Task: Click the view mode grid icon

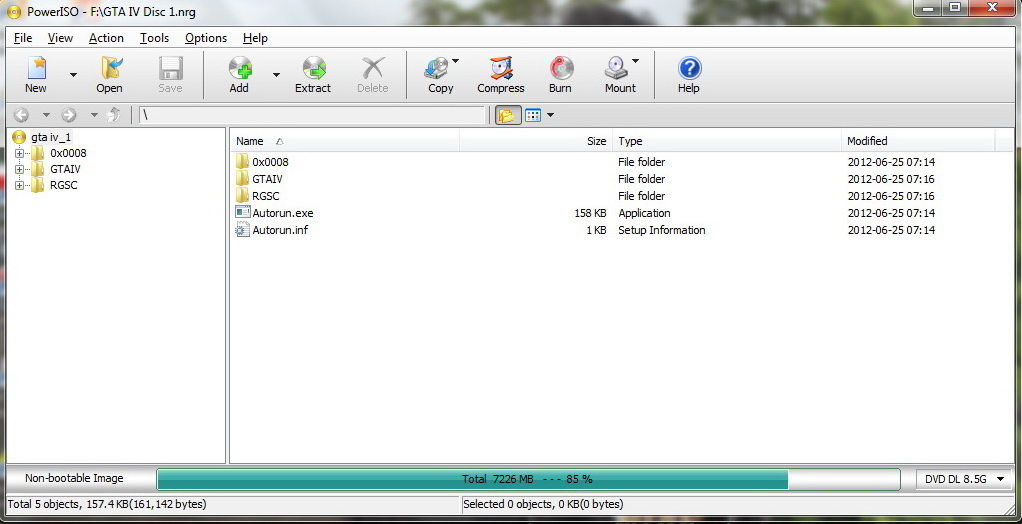Action: 533,115
